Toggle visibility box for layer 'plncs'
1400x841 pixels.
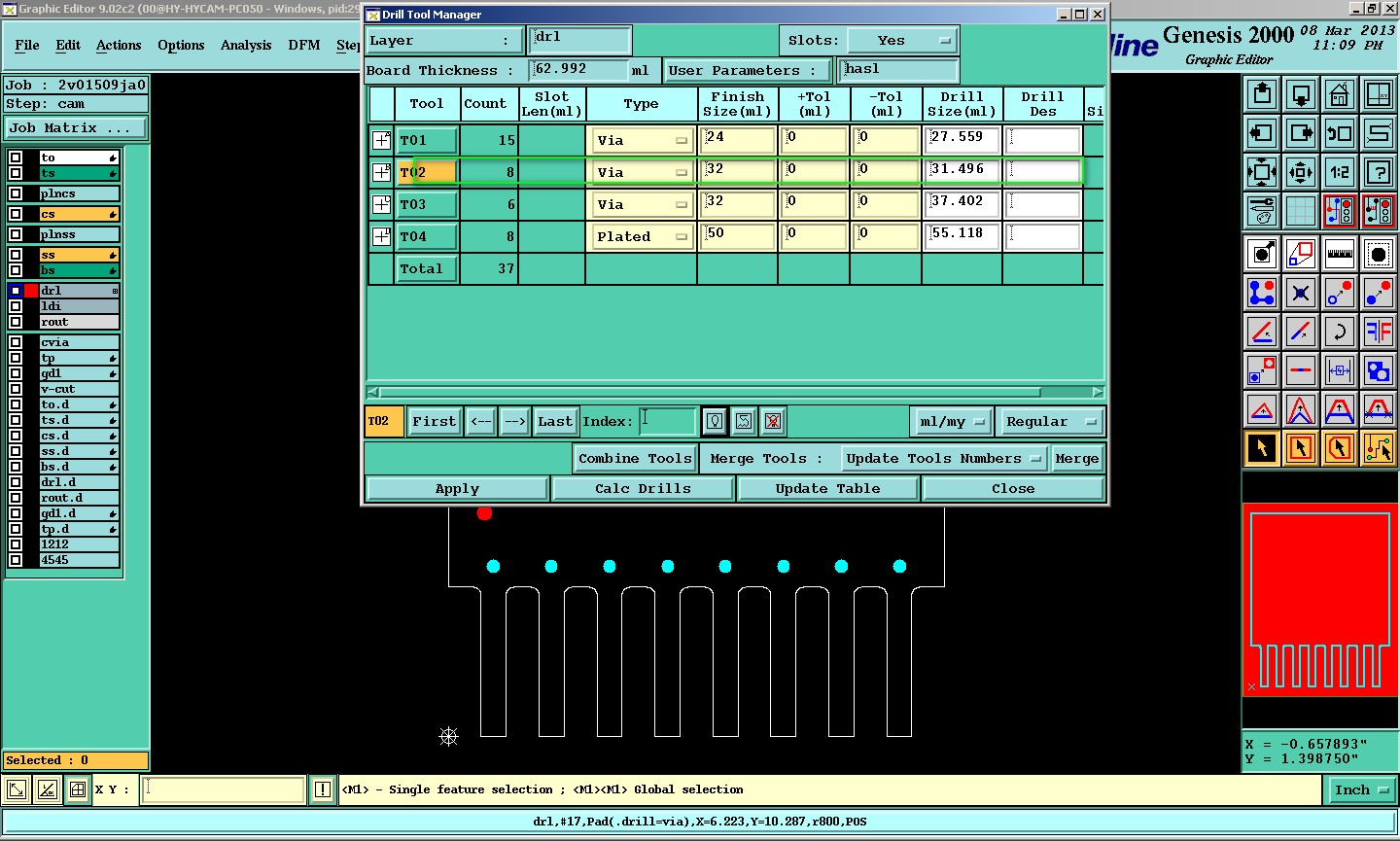point(16,193)
